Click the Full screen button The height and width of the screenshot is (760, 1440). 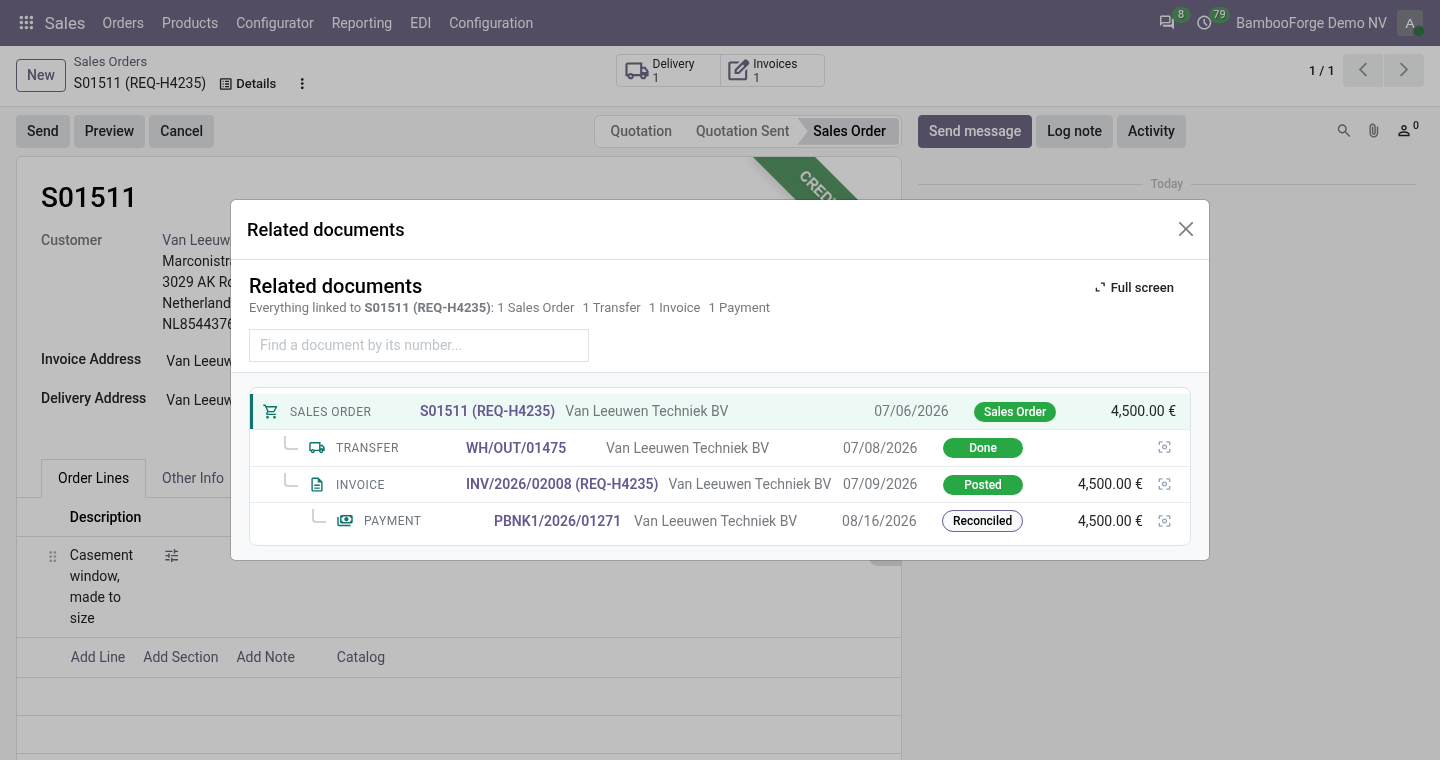tap(1134, 288)
